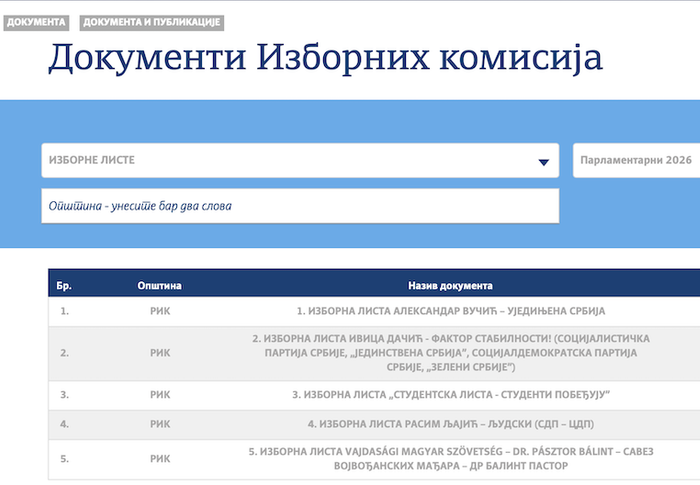Click the Назив документа column header
Screen dimensions: 700x485
[450, 285]
